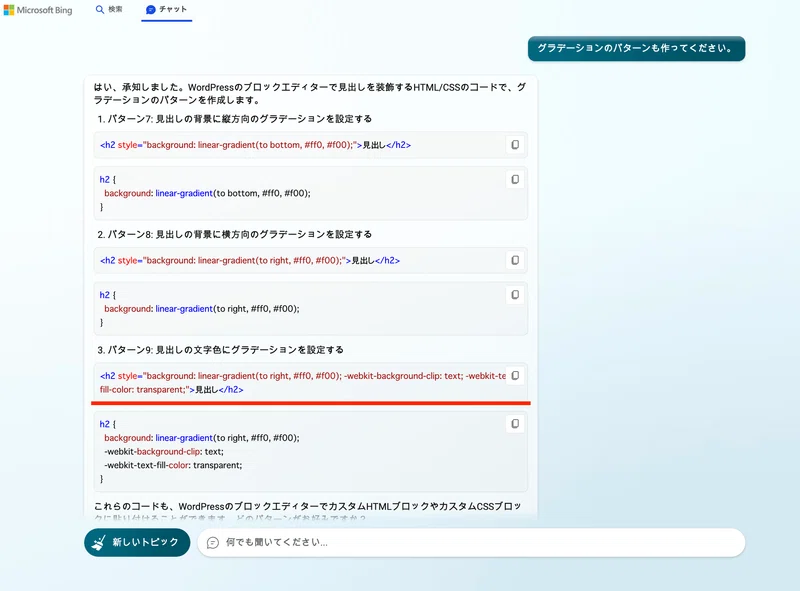Click the line '-webkit-background-clip: text;' in CSS block
The height and width of the screenshot is (591, 800).
coord(164,452)
